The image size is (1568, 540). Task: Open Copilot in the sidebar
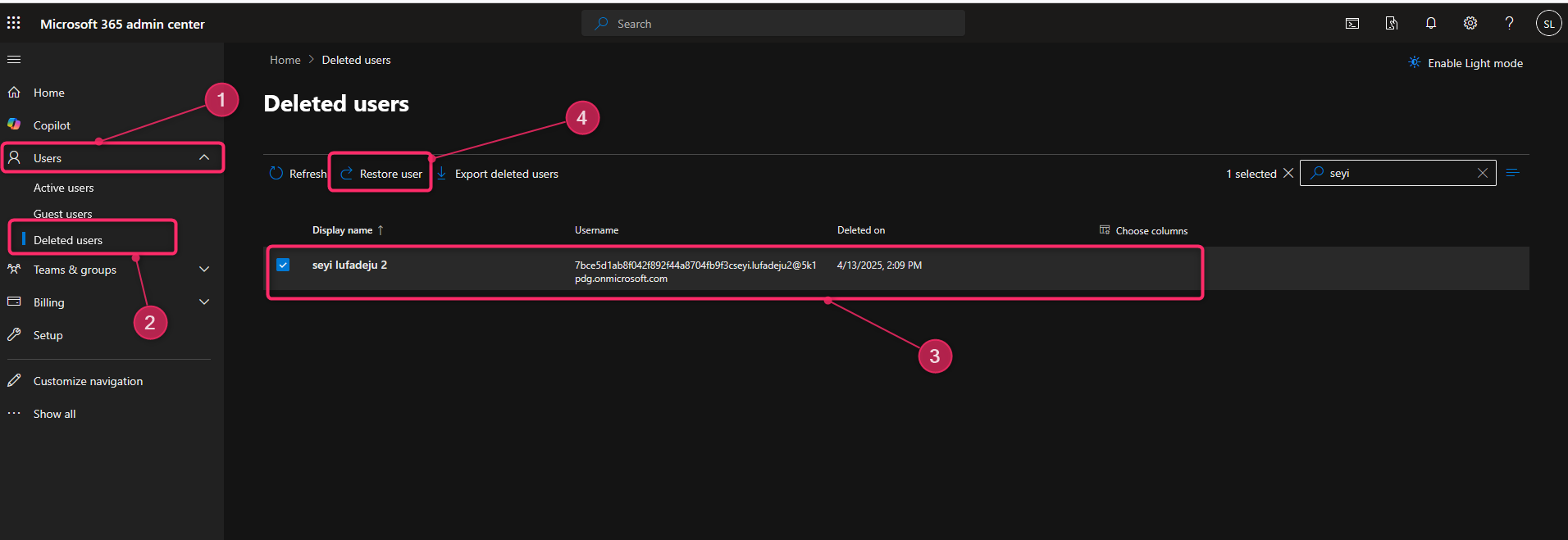(52, 125)
